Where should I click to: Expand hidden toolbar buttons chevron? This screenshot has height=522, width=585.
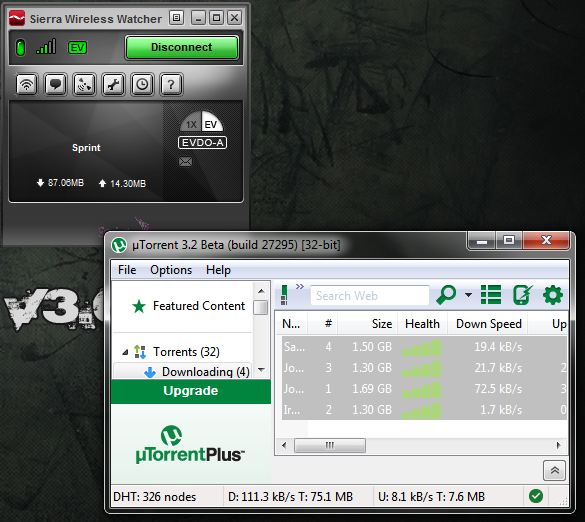point(300,287)
